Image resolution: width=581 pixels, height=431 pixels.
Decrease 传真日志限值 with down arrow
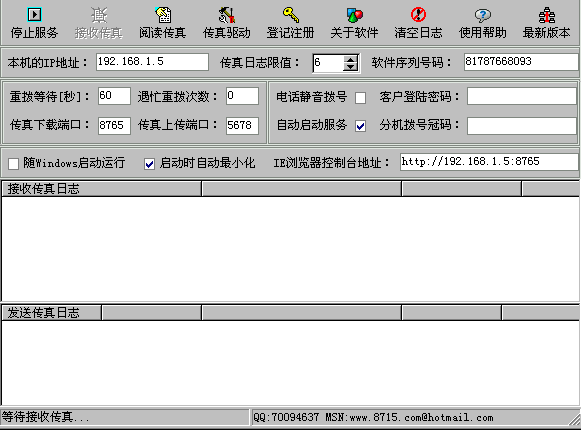[350, 67]
